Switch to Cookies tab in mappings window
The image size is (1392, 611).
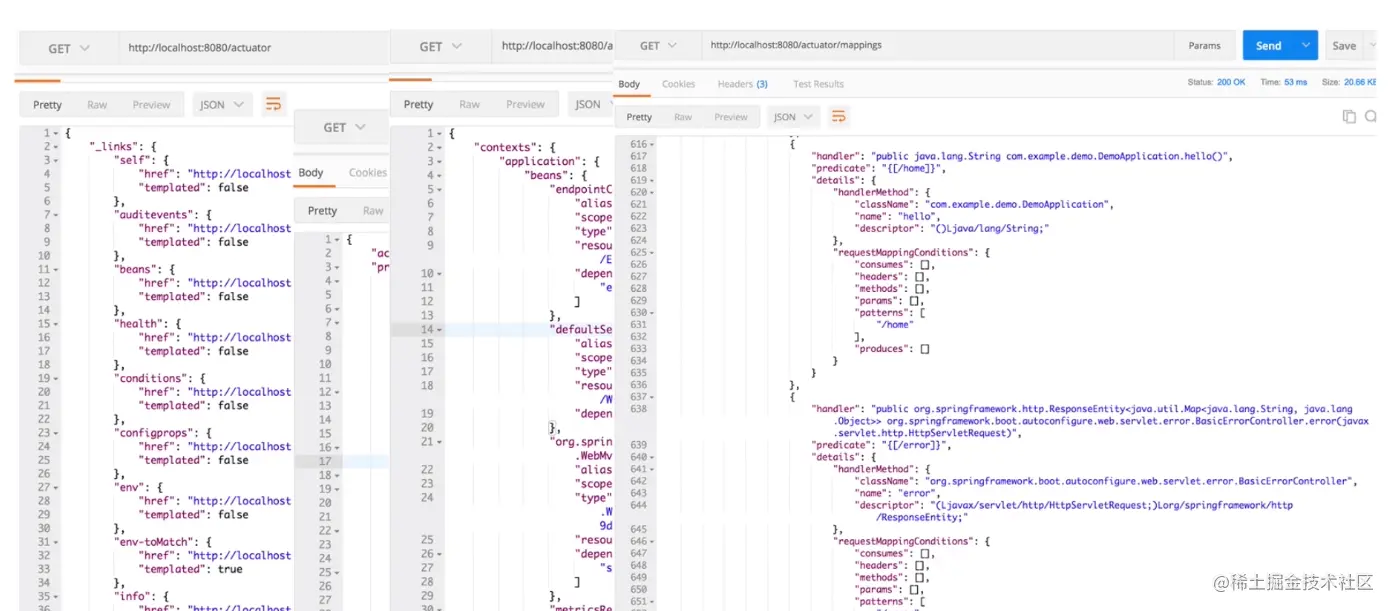(x=678, y=84)
